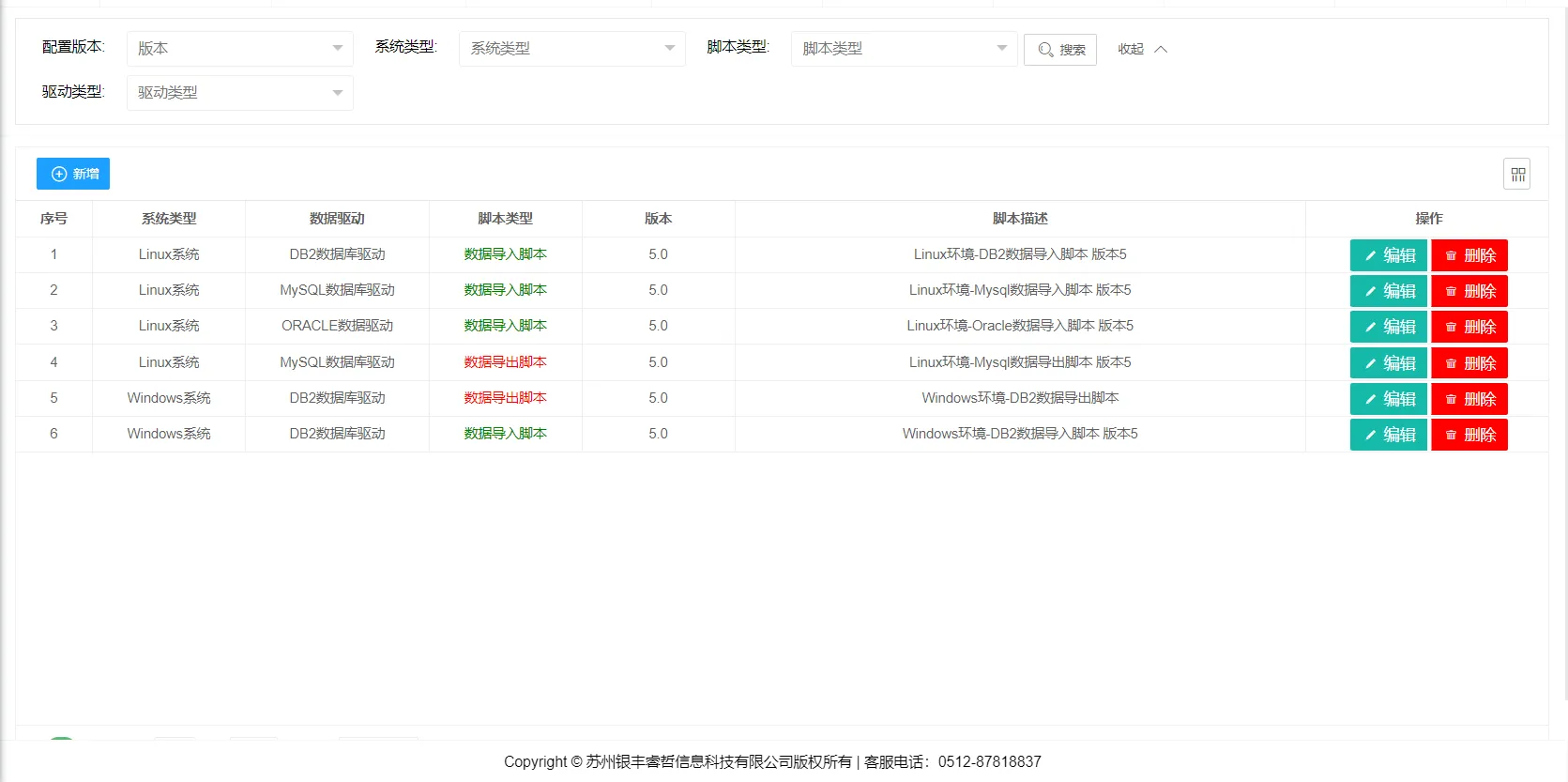Click the 版本 column header
This screenshot has width=1568, height=782.
click(x=658, y=219)
